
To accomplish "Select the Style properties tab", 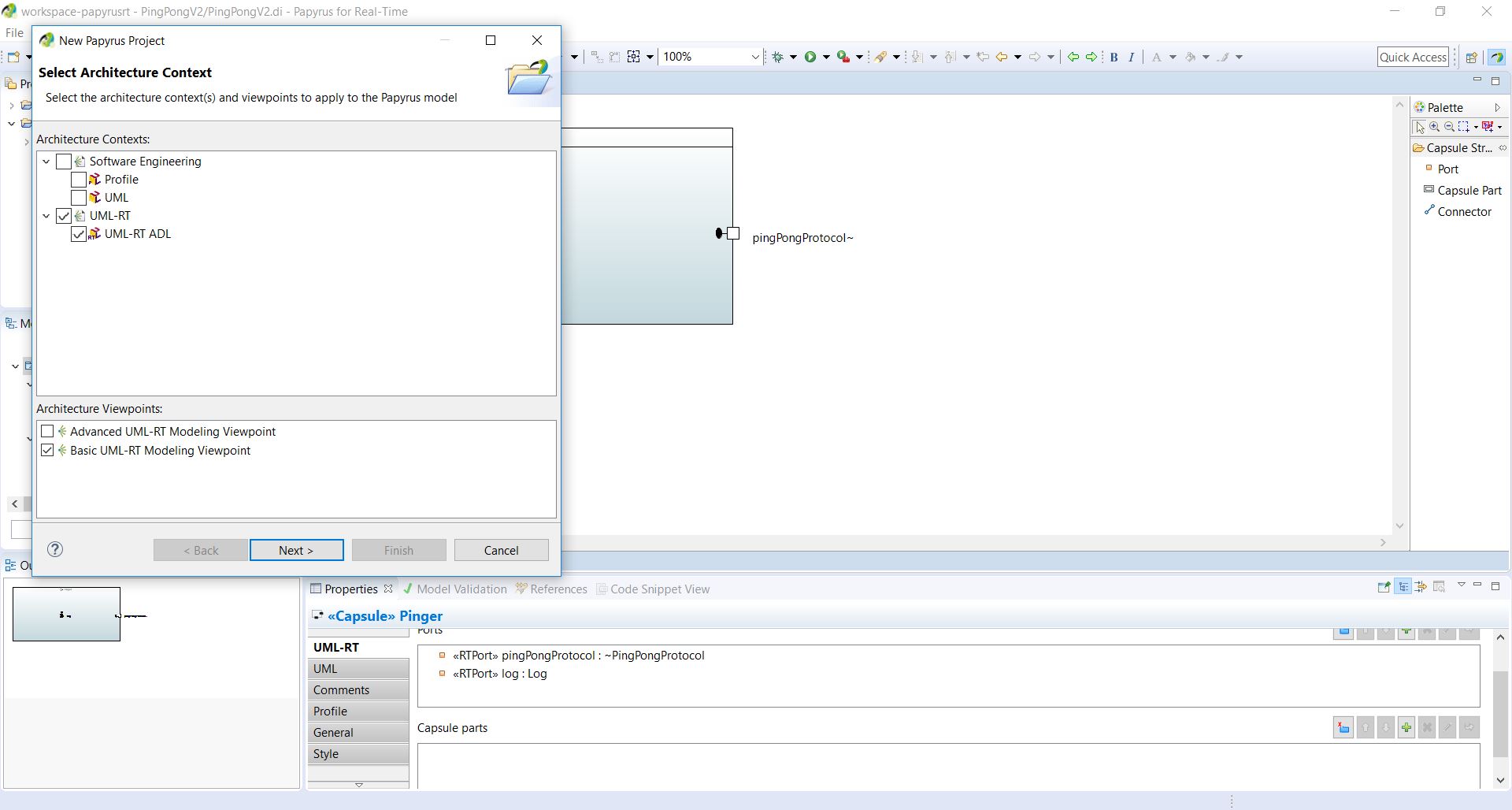I will coord(358,753).
